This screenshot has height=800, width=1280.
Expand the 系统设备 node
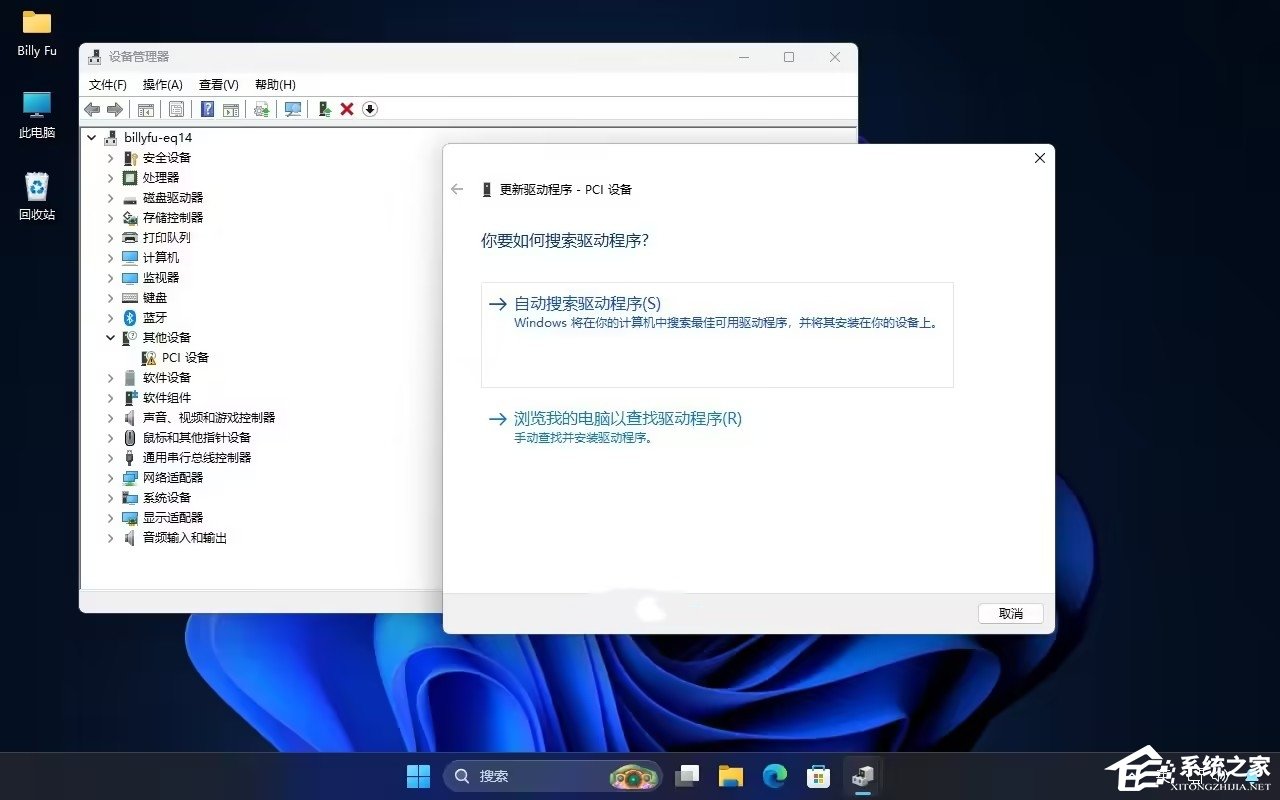click(x=111, y=497)
